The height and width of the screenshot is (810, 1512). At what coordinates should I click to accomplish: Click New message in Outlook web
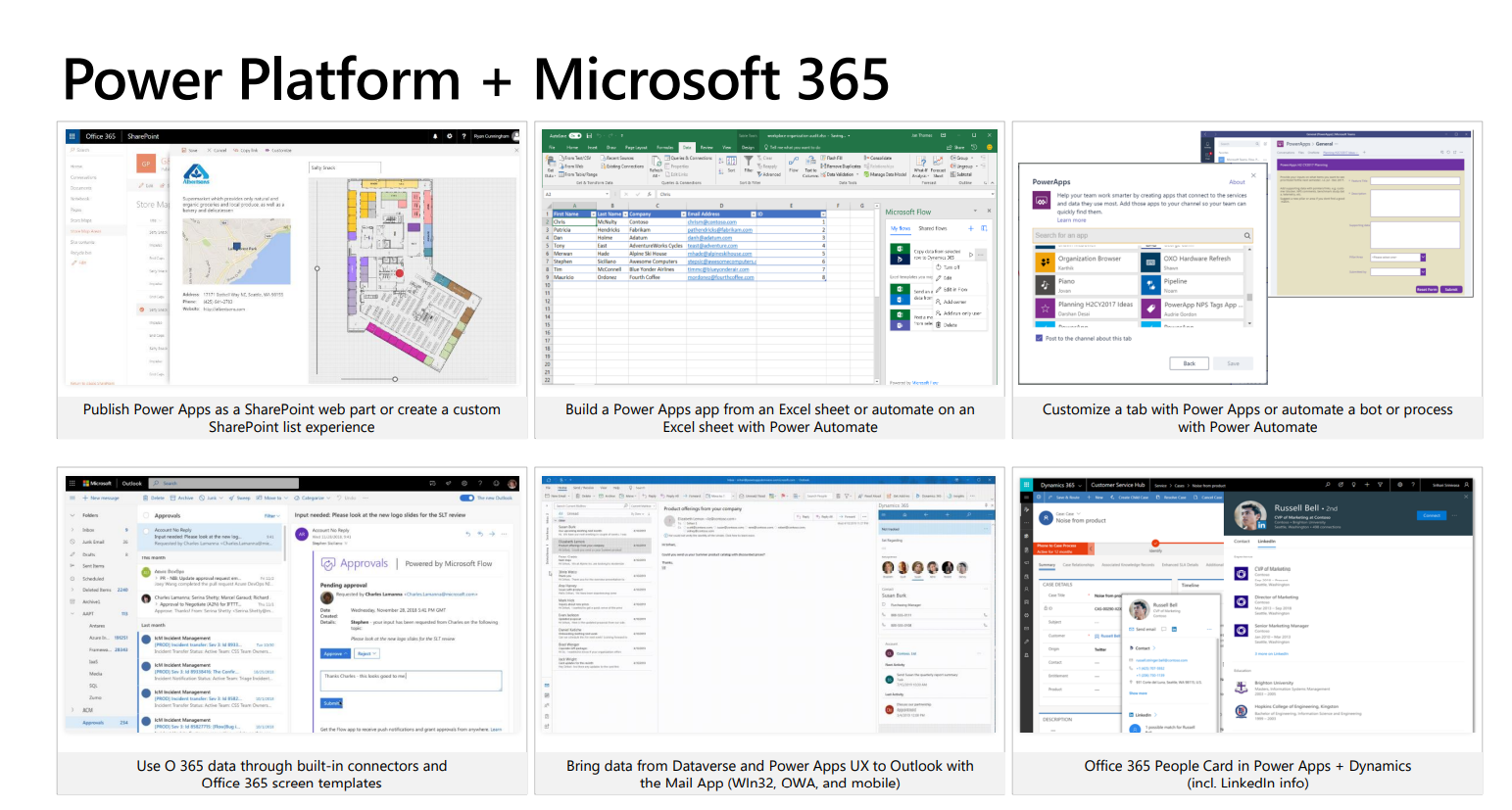[101, 498]
